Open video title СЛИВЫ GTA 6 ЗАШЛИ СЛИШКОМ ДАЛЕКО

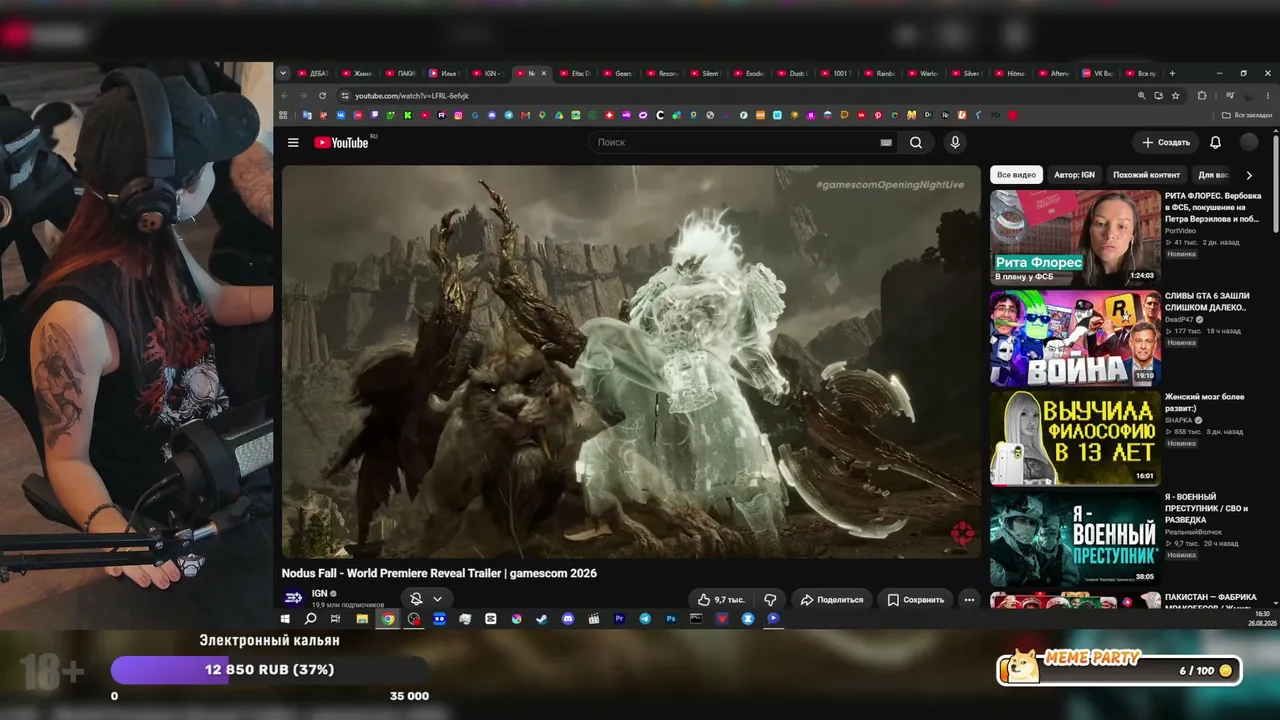[x=1207, y=301]
